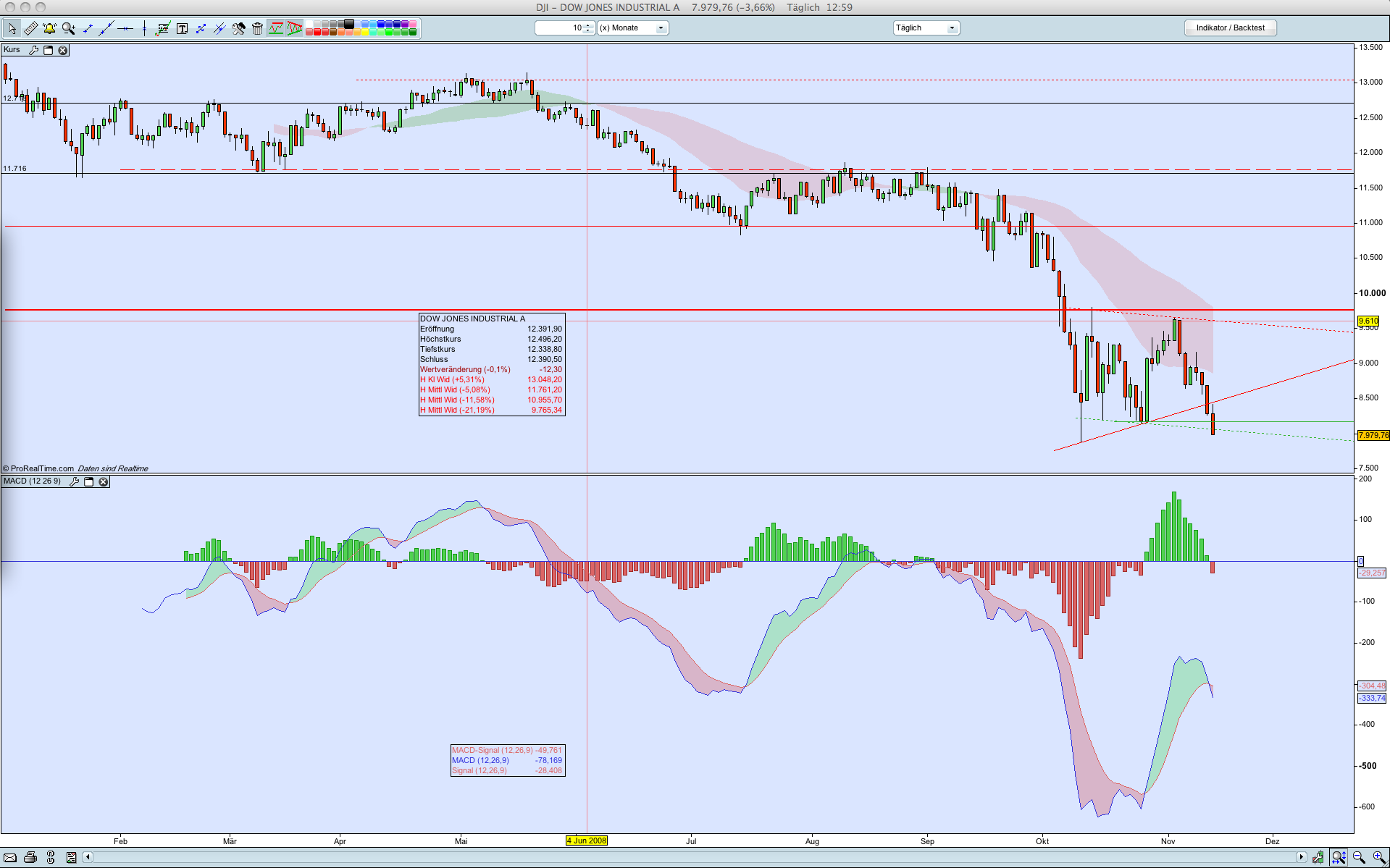Click the 7.979,76 price label on axis

pyautogui.click(x=1373, y=435)
